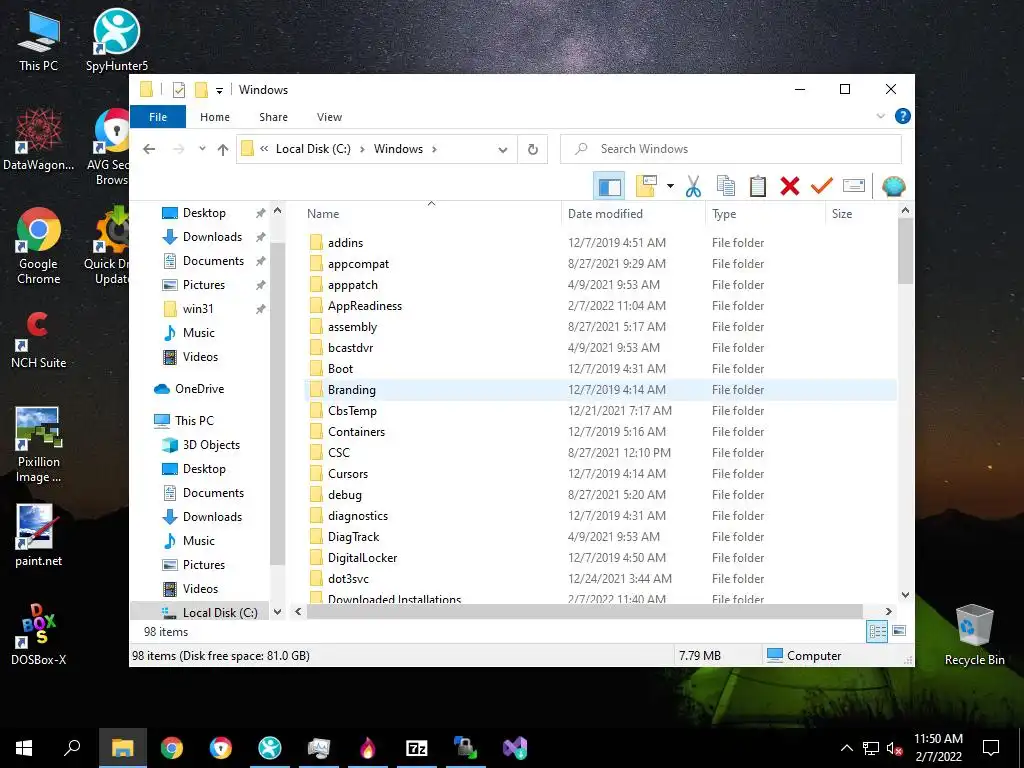Switch to the Home ribbon tab
The height and width of the screenshot is (768, 1024).
click(215, 117)
